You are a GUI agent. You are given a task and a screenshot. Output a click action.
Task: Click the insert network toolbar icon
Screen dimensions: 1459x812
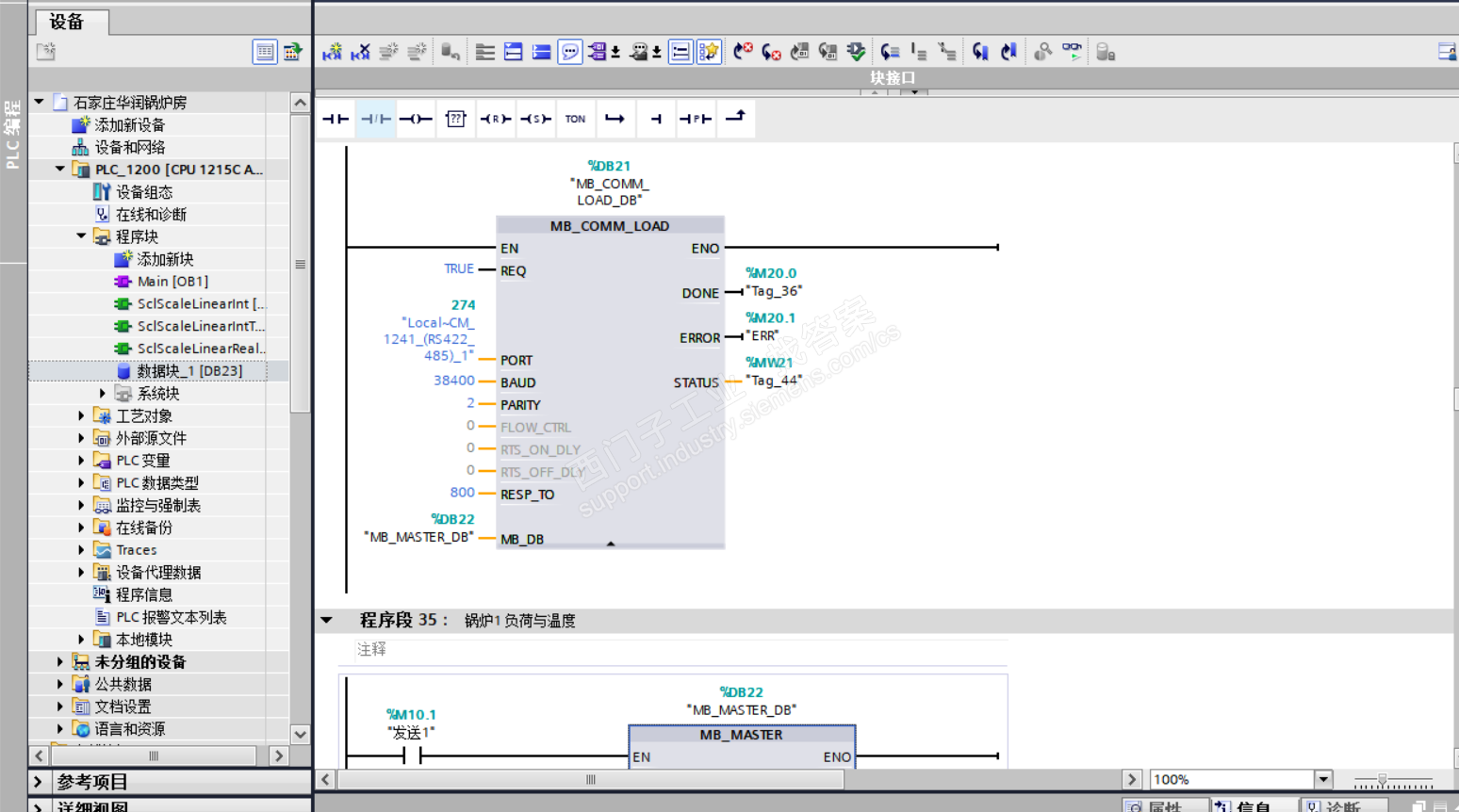tap(332, 52)
